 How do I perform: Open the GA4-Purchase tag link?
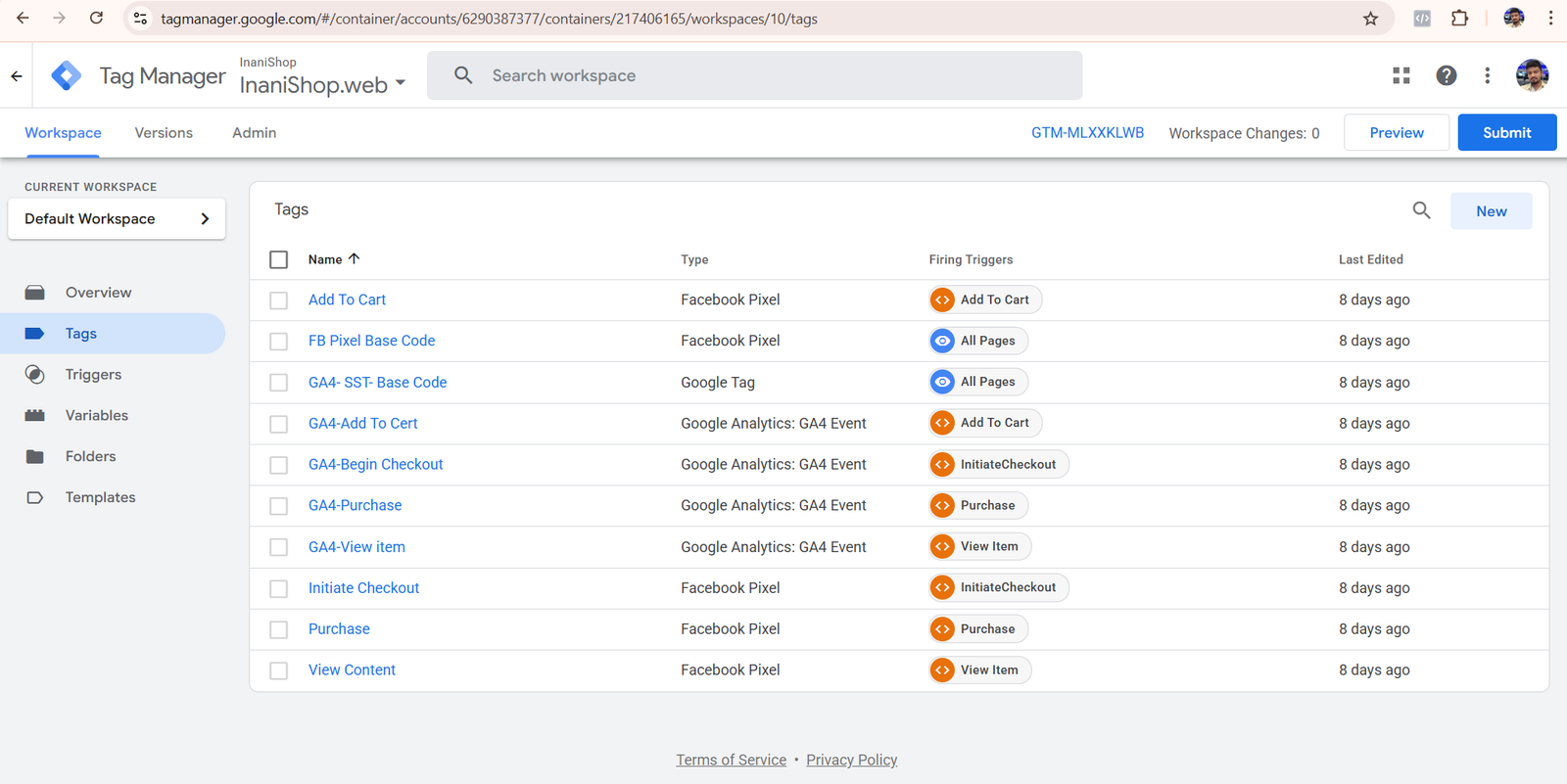[x=355, y=506]
